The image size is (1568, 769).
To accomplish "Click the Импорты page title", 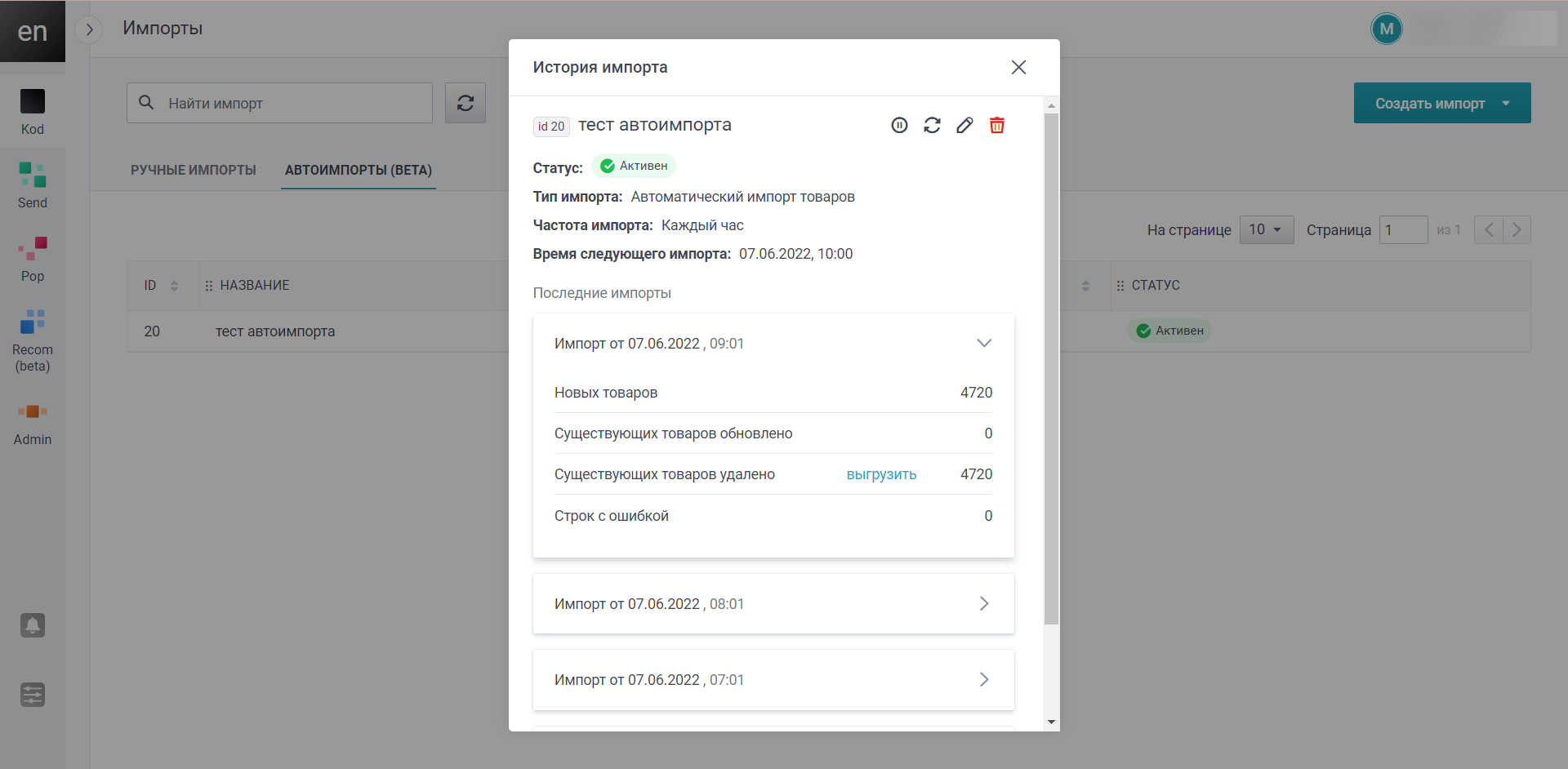I will [163, 29].
